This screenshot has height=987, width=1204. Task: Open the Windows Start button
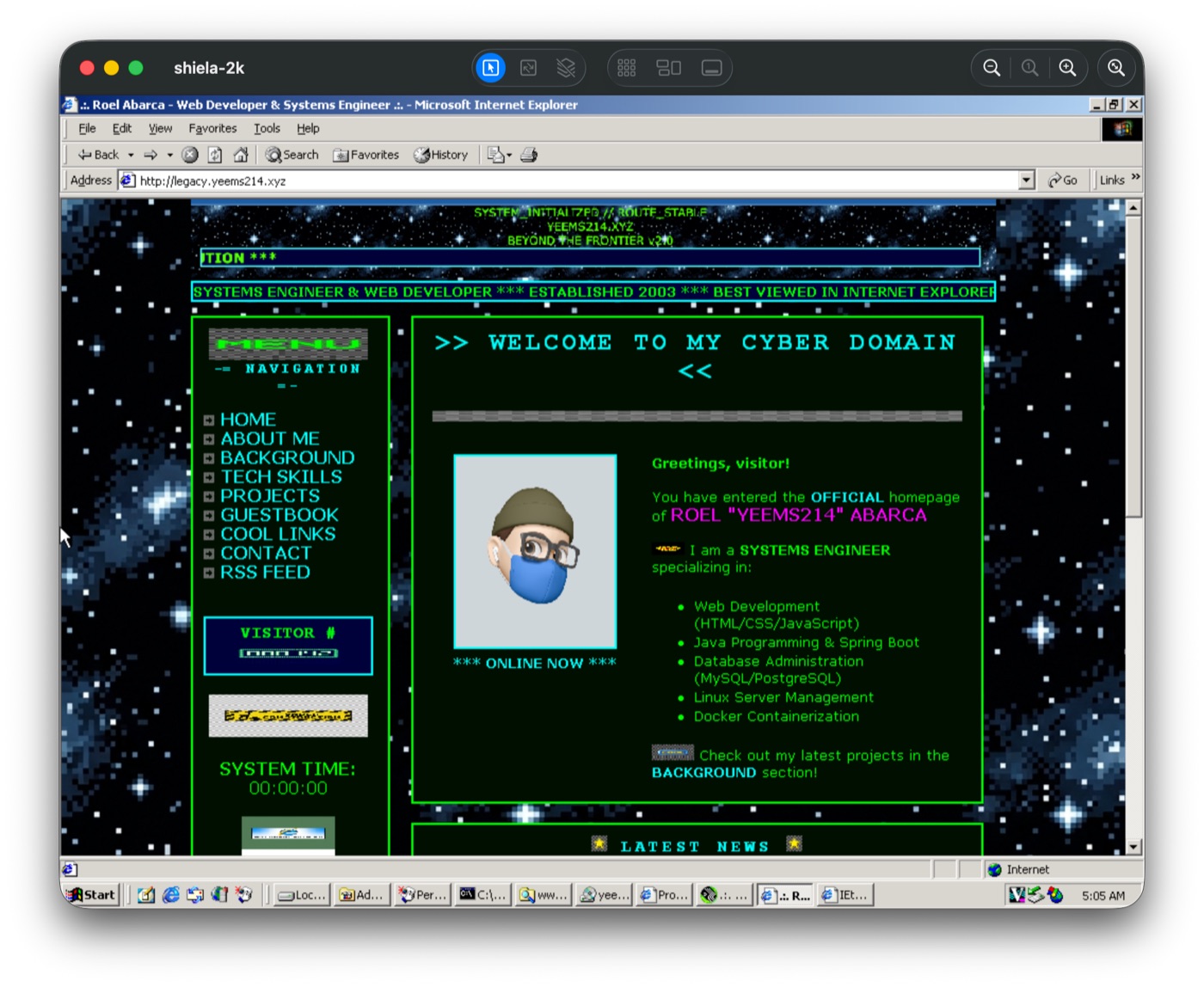coord(92,895)
